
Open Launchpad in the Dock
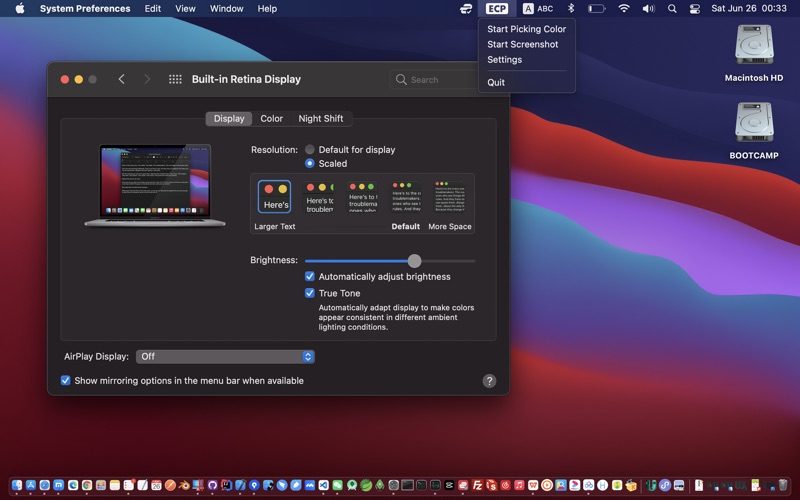pos(101,485)
